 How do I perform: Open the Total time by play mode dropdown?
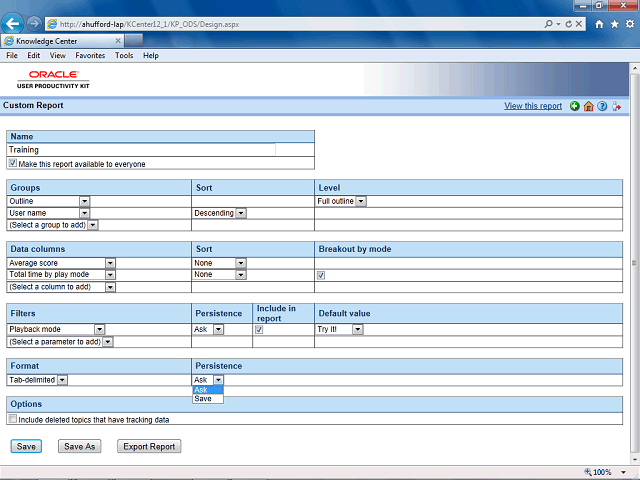pos(110,275)
